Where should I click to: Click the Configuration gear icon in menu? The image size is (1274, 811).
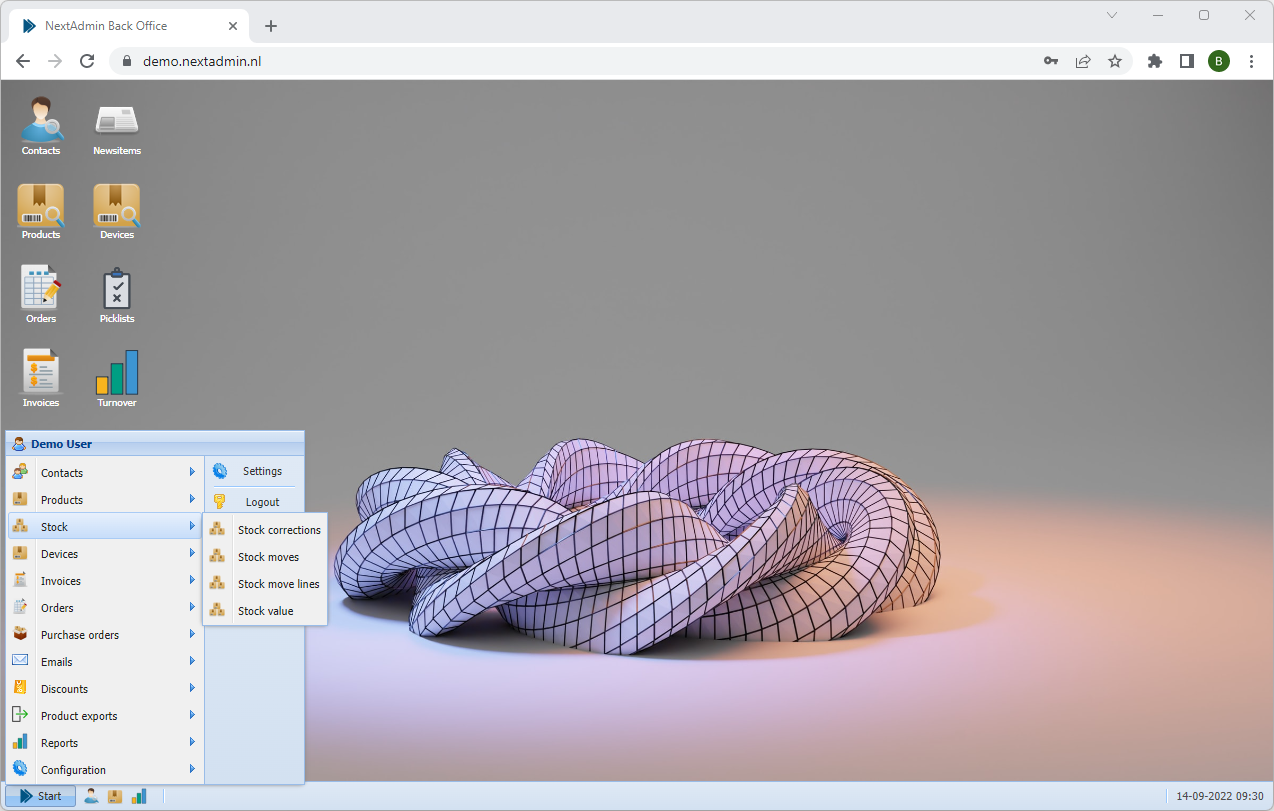pyautogui.click(x=20, y=769)
